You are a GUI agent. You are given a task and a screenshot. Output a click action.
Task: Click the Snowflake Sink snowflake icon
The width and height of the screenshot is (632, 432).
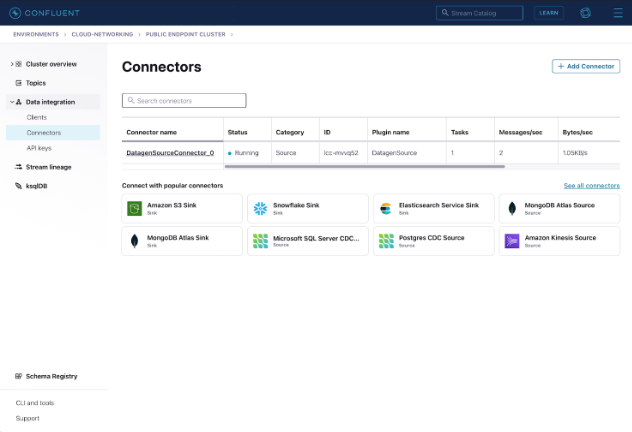point(260,208)
